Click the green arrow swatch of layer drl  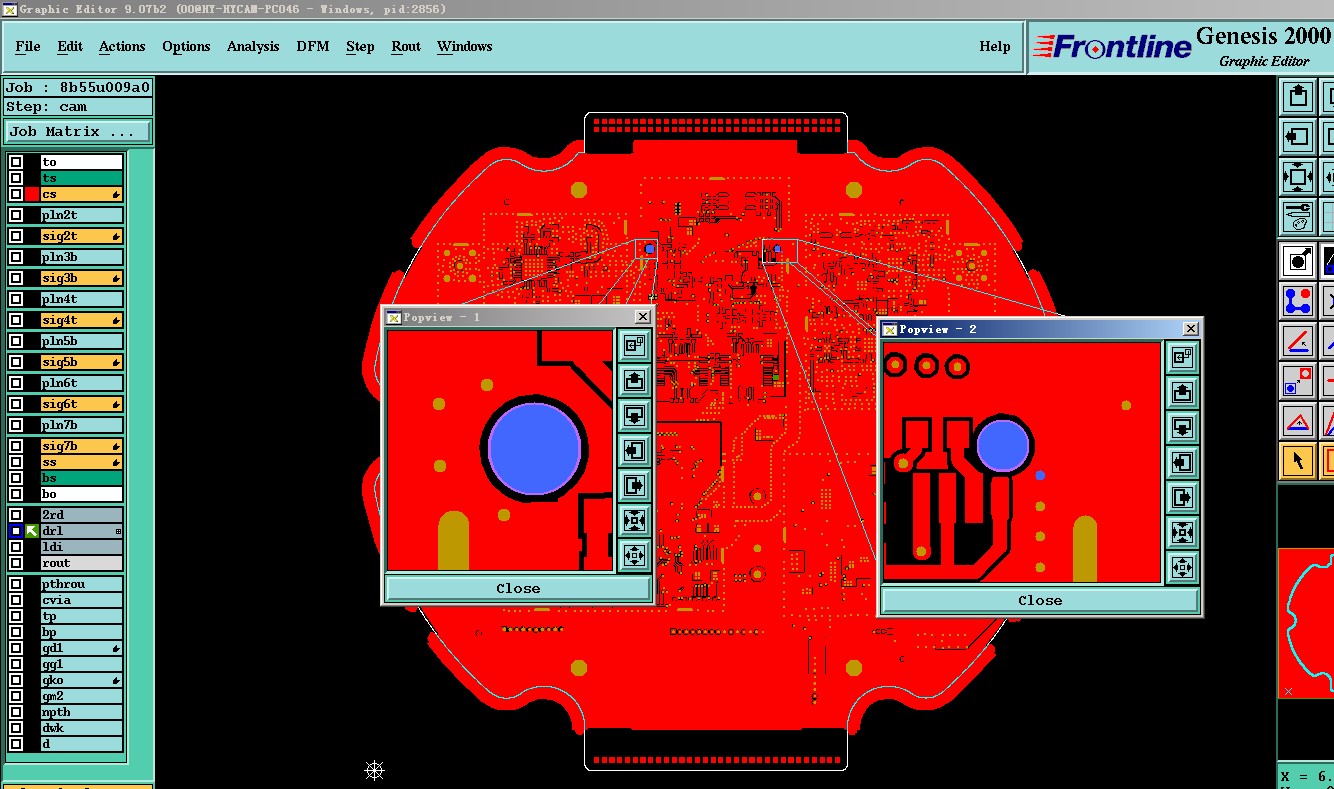click(x=32, y=531)
